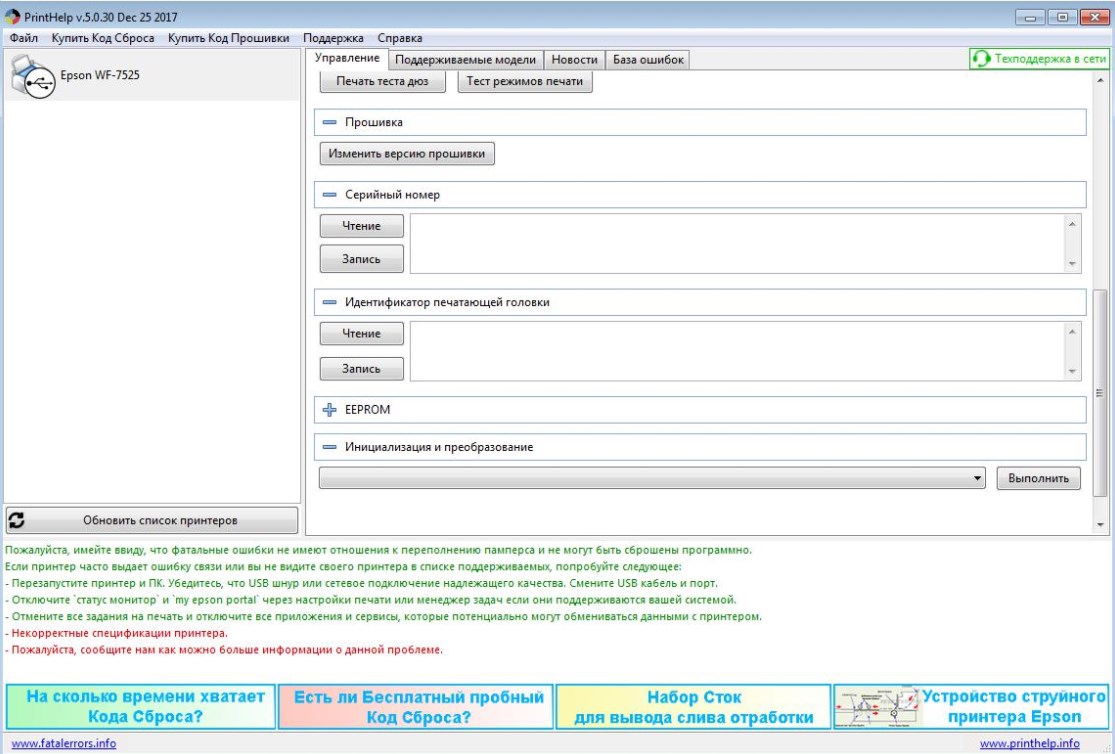This screenshot has width=1115, height=754.
Task: Open the www.printhelp.info link
Action: (x=1029, y=743)
